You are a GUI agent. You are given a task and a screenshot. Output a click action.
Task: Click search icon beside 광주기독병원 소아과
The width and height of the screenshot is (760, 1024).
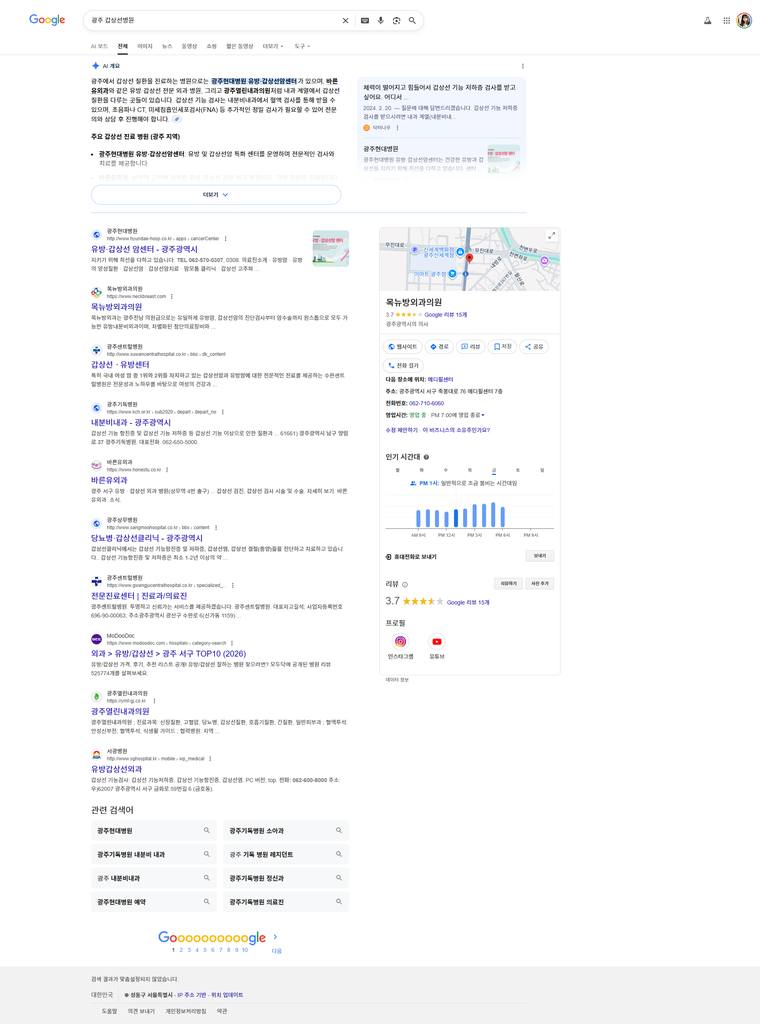(x=339, y=831)
